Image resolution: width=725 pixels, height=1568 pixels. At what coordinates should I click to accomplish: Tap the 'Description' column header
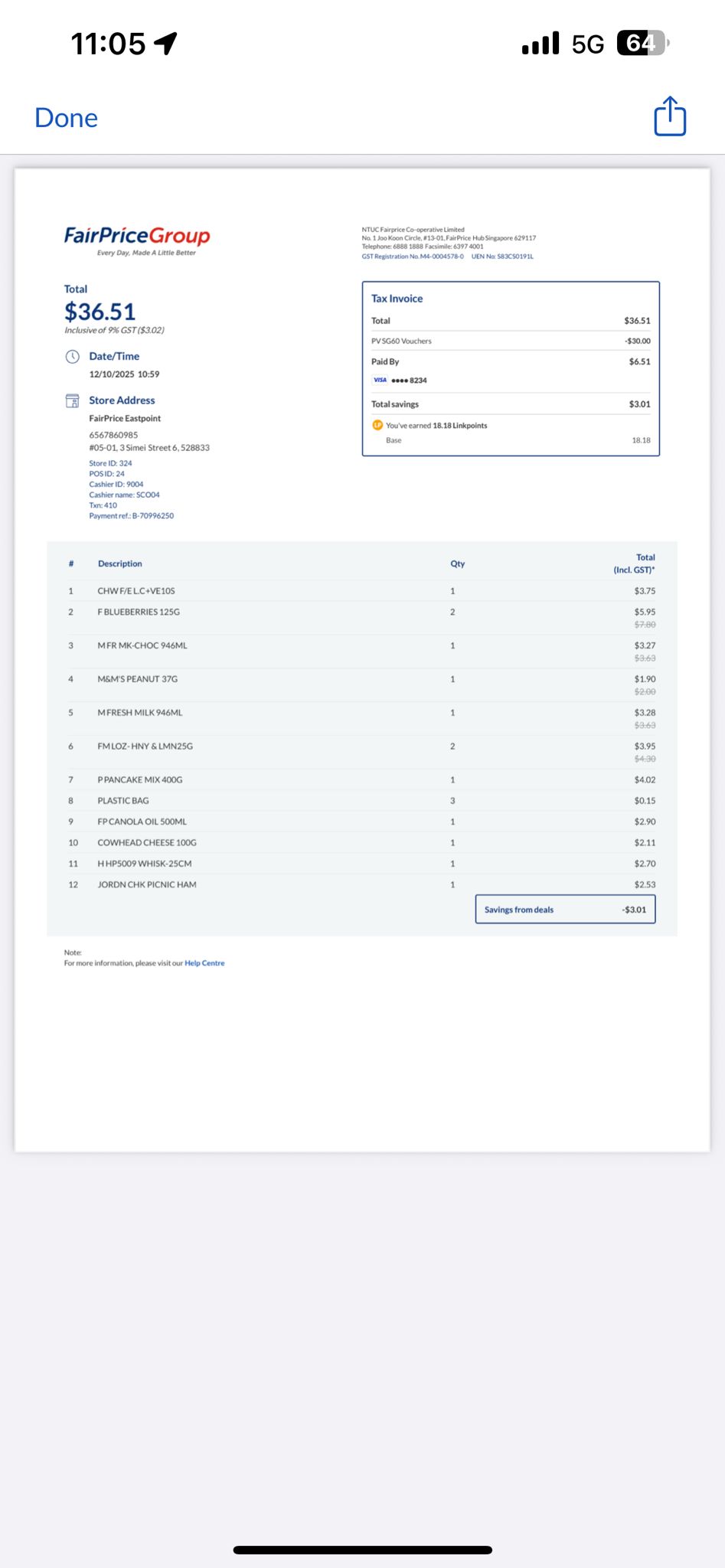[x=119, y=563]
